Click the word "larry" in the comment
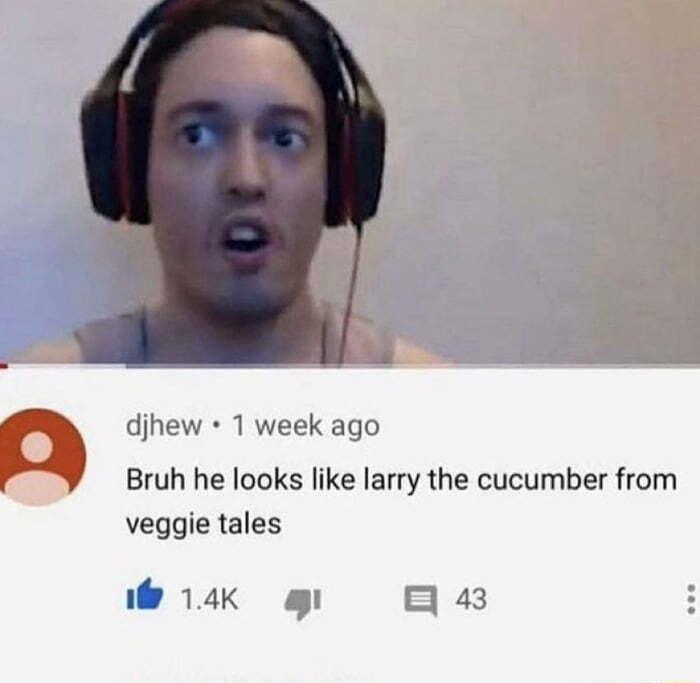This screenshot has width=700, height=683. [x=392, y=481]
